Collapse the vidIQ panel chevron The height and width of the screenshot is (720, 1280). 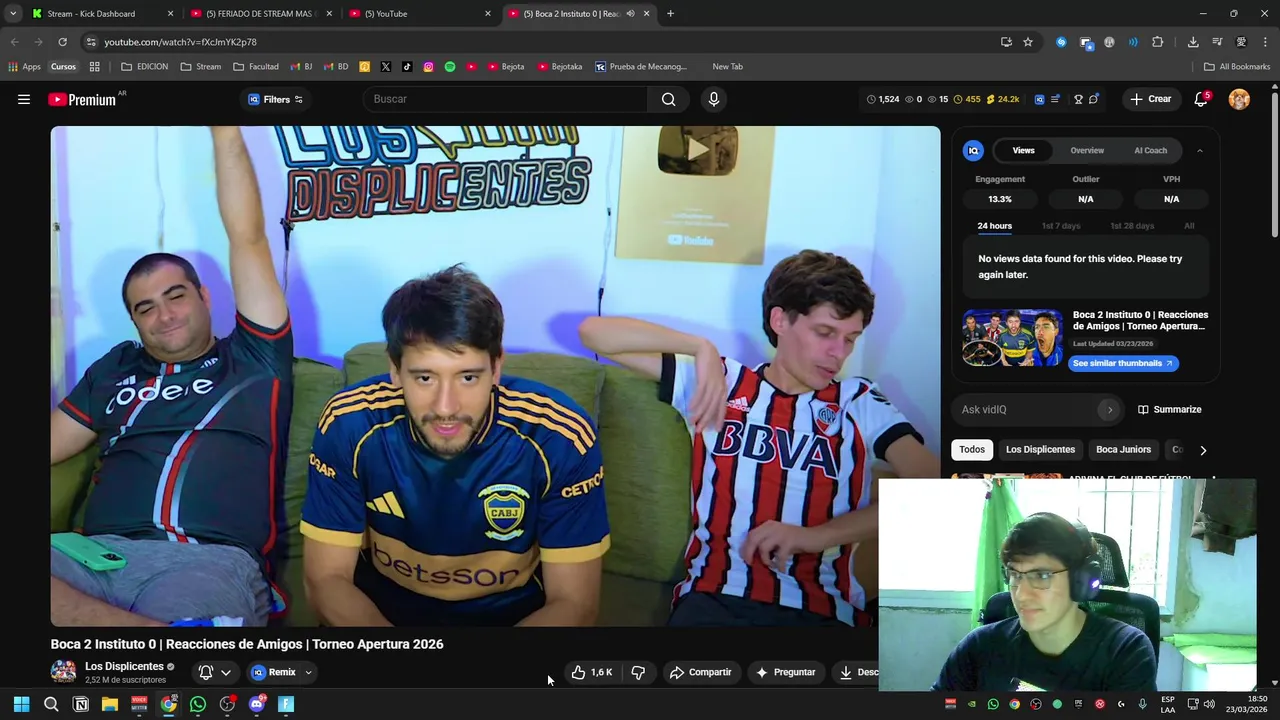point(1199,150)
